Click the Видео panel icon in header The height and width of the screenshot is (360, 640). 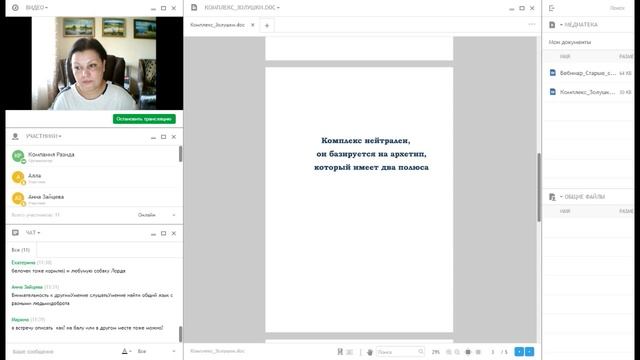coord(15,8)
